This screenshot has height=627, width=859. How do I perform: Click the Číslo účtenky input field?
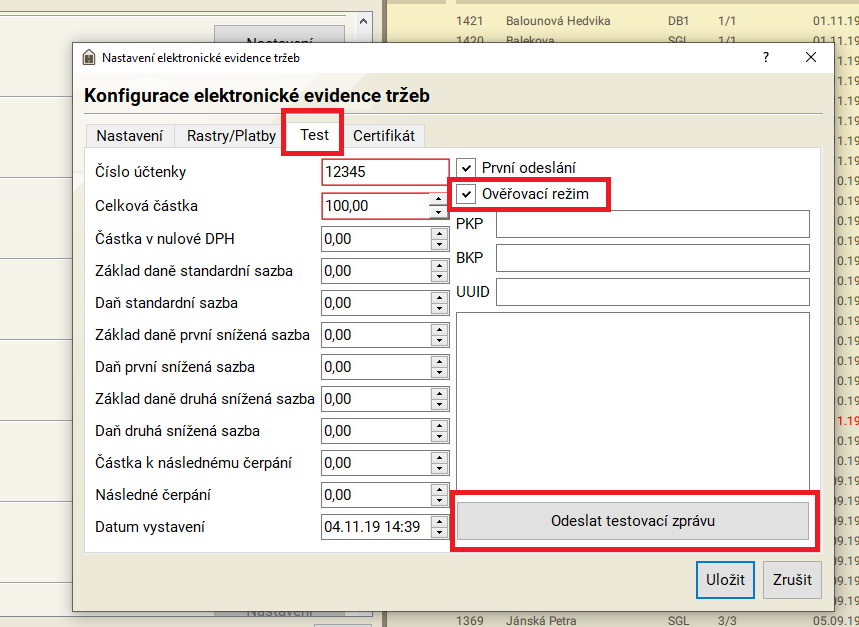[385, 172]
